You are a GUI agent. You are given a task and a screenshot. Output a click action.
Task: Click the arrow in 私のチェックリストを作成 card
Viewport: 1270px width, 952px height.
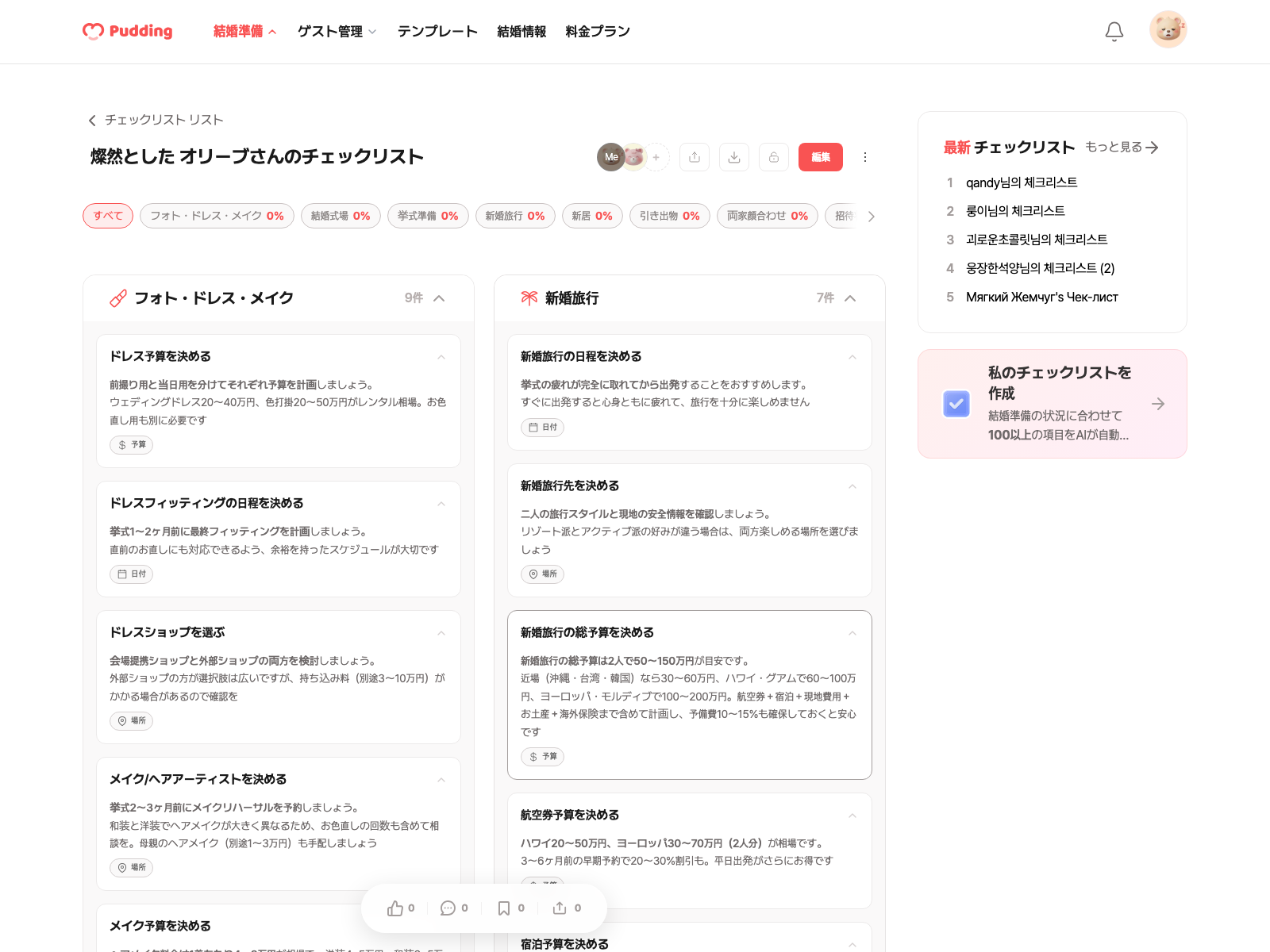pyautogui.click(x=1158, y=404)
